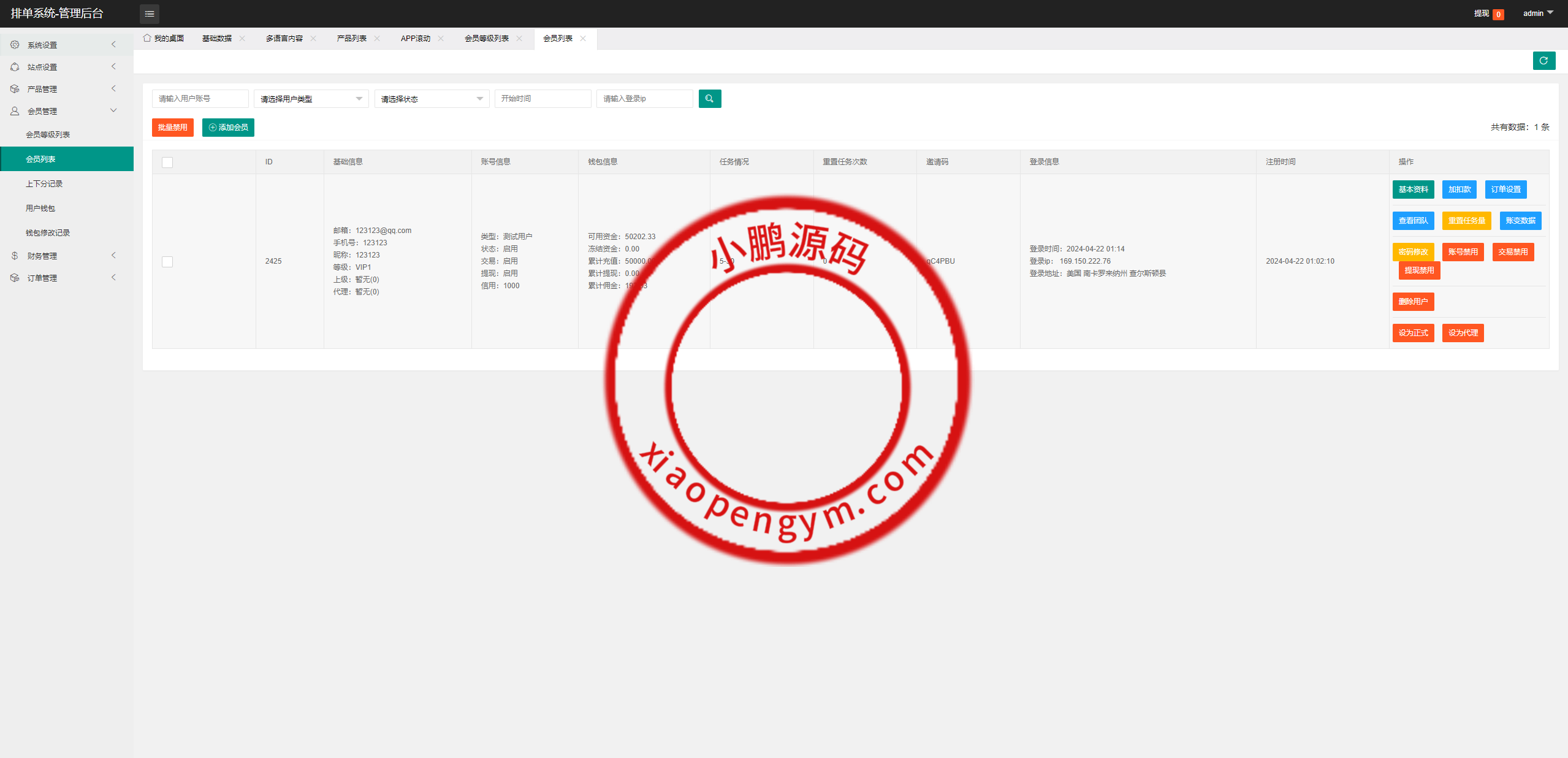Click the 添加会员 button

click(x=228, y=128)
